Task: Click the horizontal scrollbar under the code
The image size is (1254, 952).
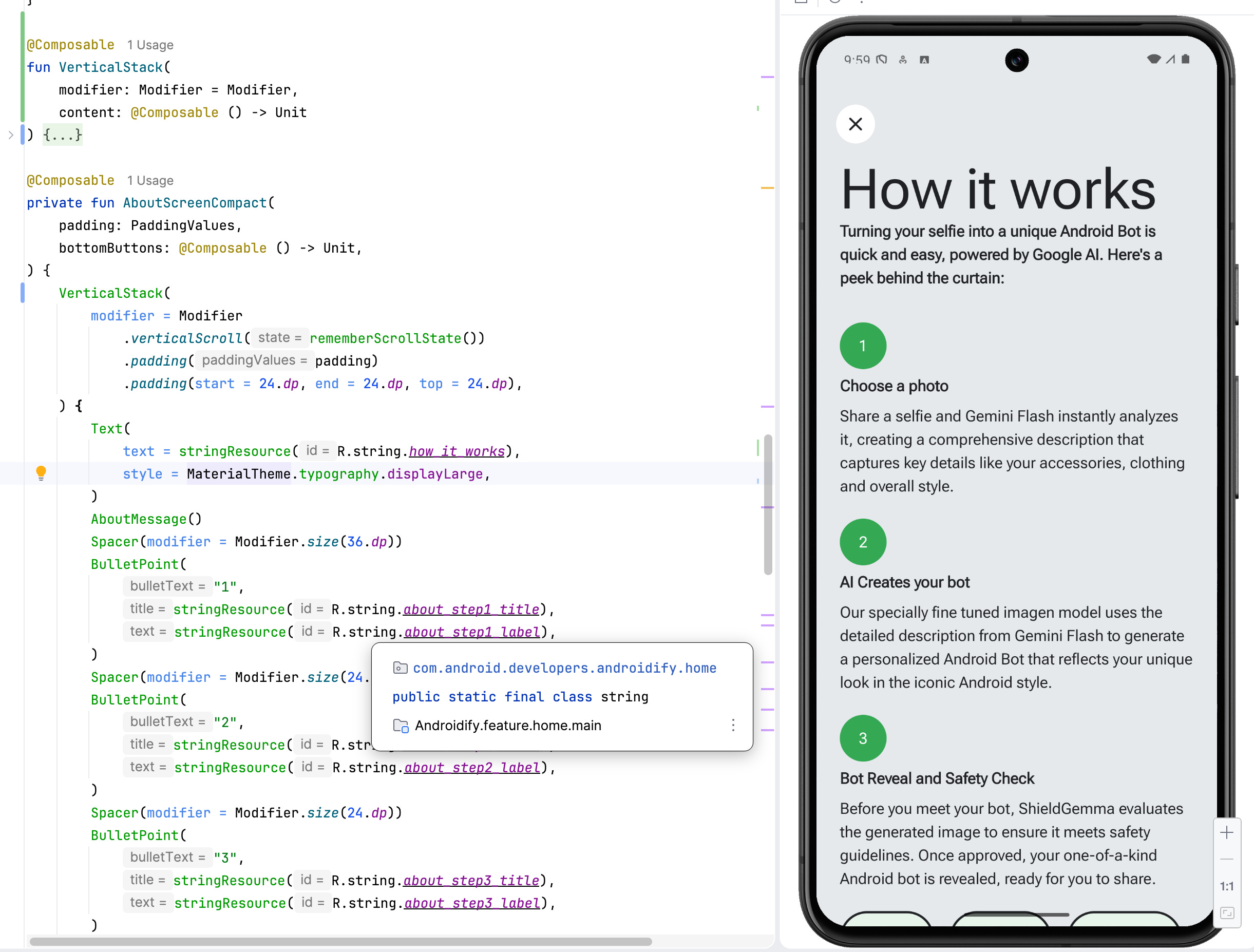Action: point(340,941)
